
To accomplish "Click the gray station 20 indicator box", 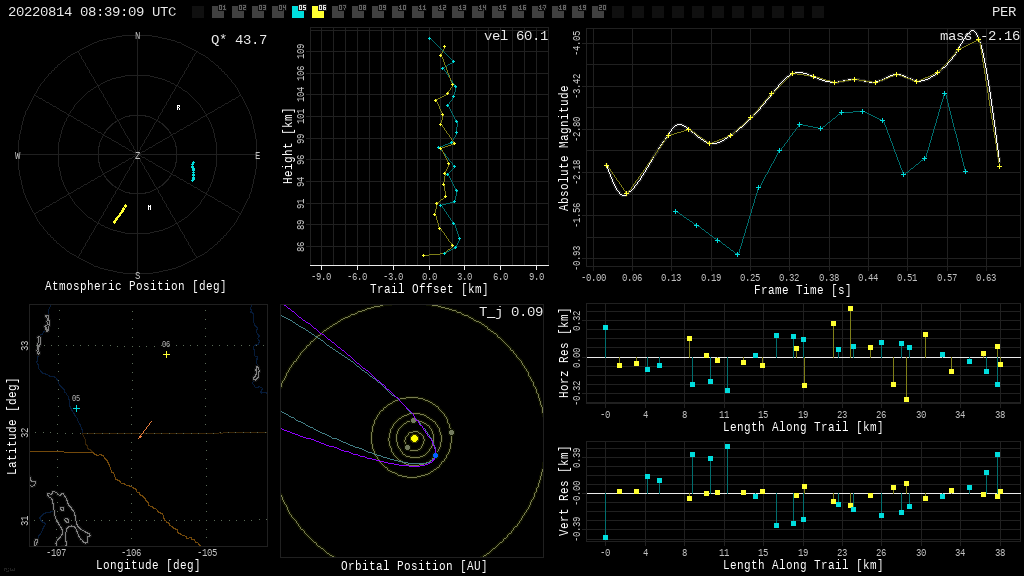I will pos(598,12).
